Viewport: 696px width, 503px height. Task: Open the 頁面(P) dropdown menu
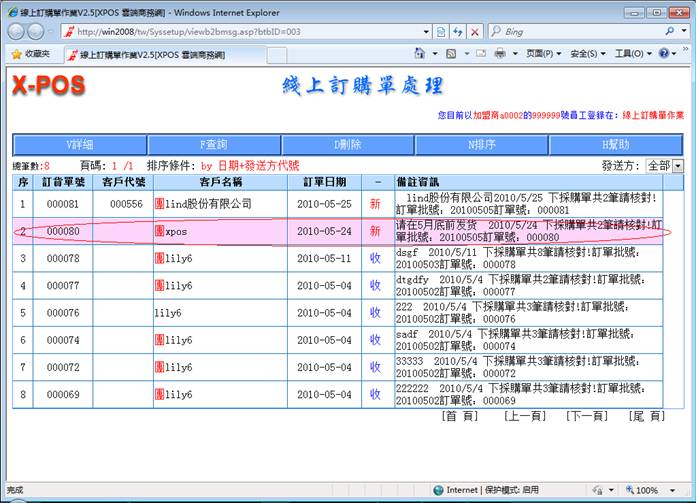coord(543,53)
